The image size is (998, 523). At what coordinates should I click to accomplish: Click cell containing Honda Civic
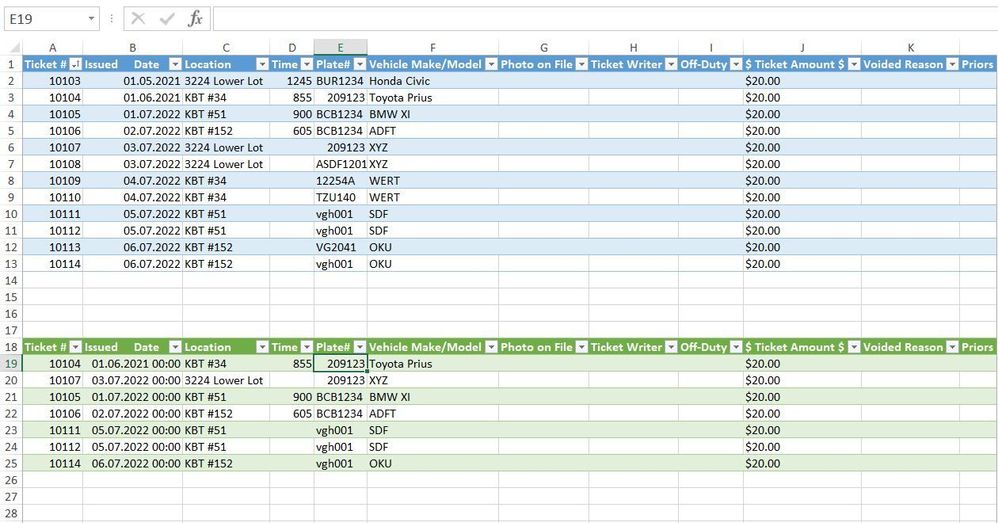pos(433,81)
